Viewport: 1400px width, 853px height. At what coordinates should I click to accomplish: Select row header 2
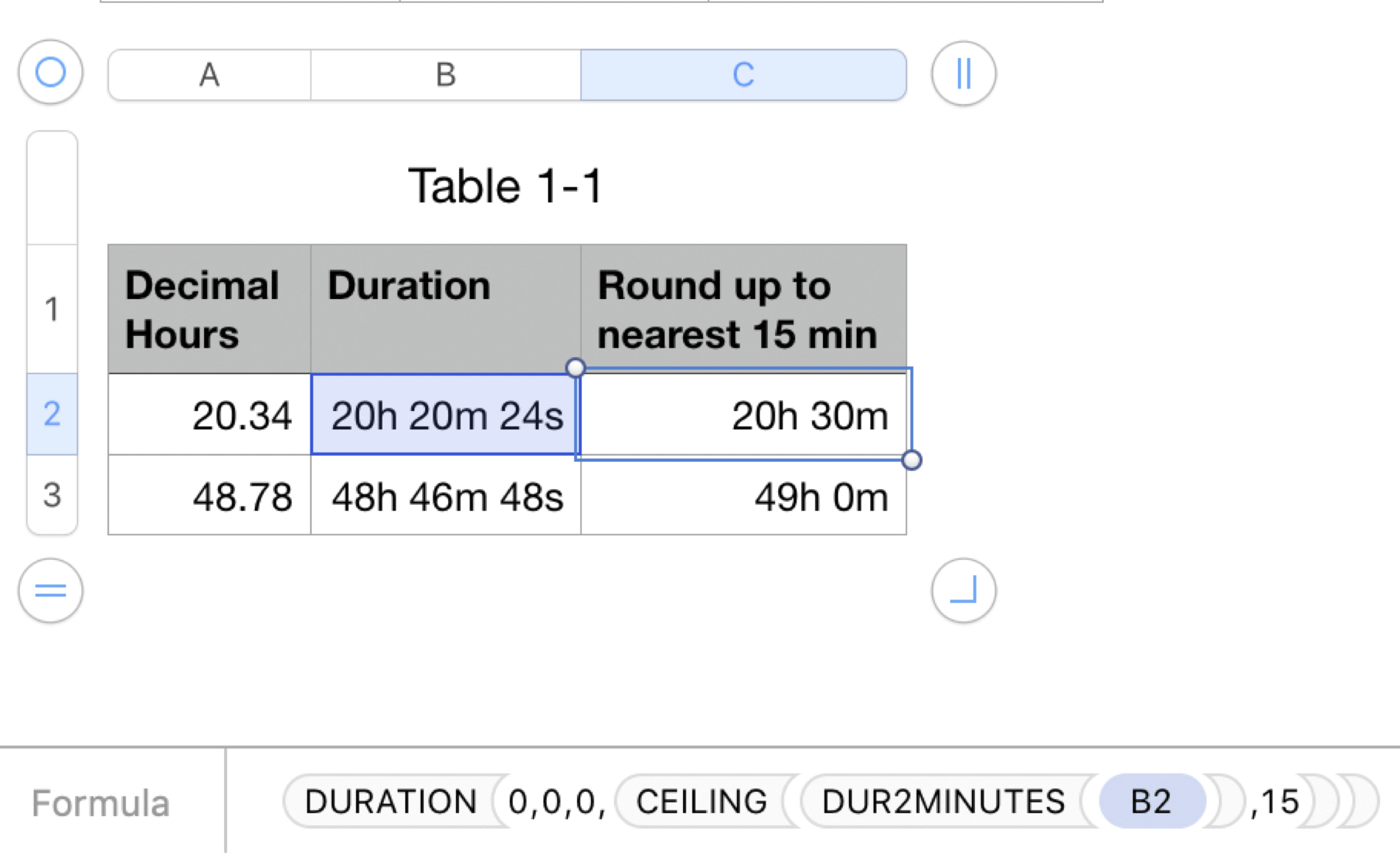(x=50, y=416)
